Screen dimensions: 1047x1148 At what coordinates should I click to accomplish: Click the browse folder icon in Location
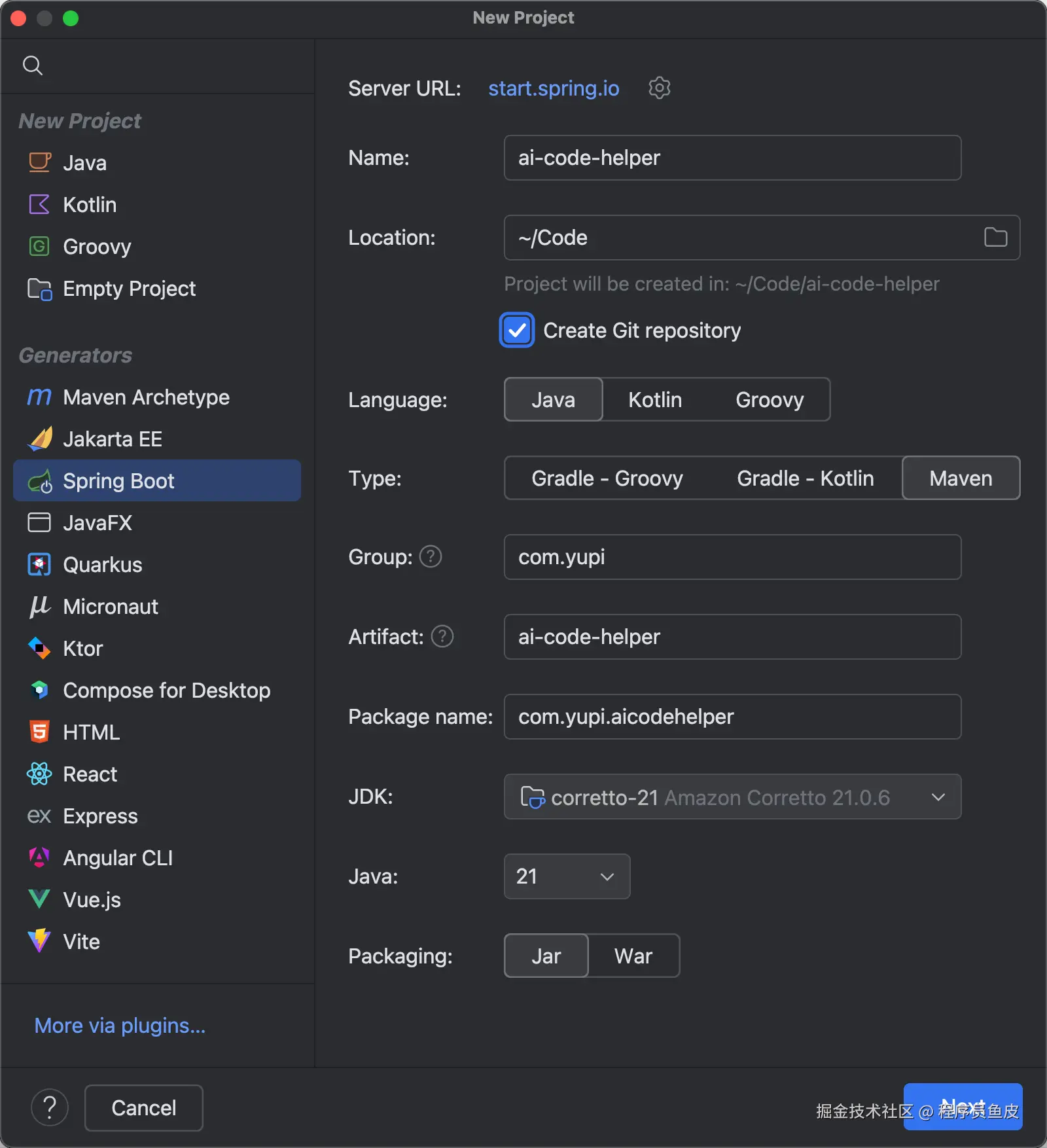click(x=995, y=237)
